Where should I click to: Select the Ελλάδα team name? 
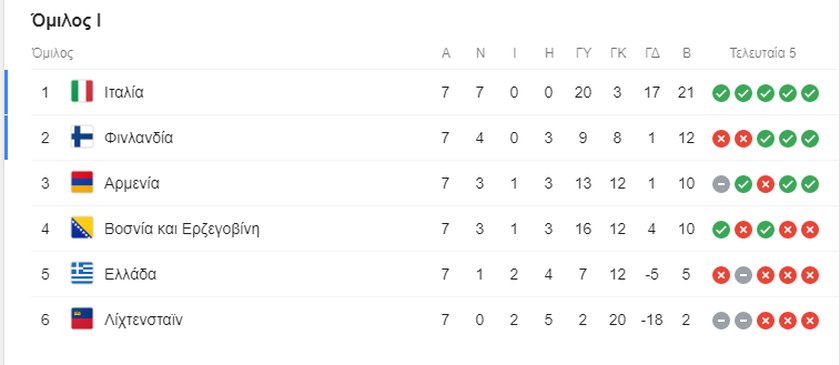point(131,275)
